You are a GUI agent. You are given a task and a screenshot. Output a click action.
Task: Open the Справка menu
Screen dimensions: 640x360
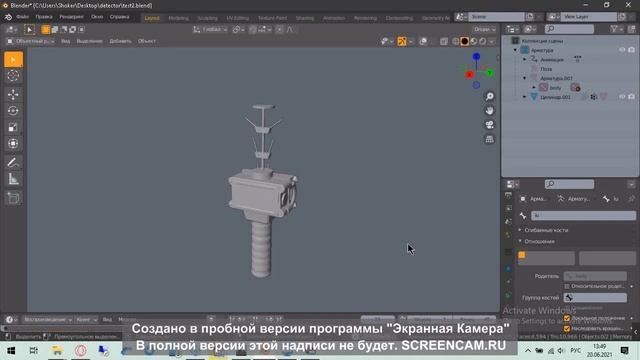click(119, 17)
